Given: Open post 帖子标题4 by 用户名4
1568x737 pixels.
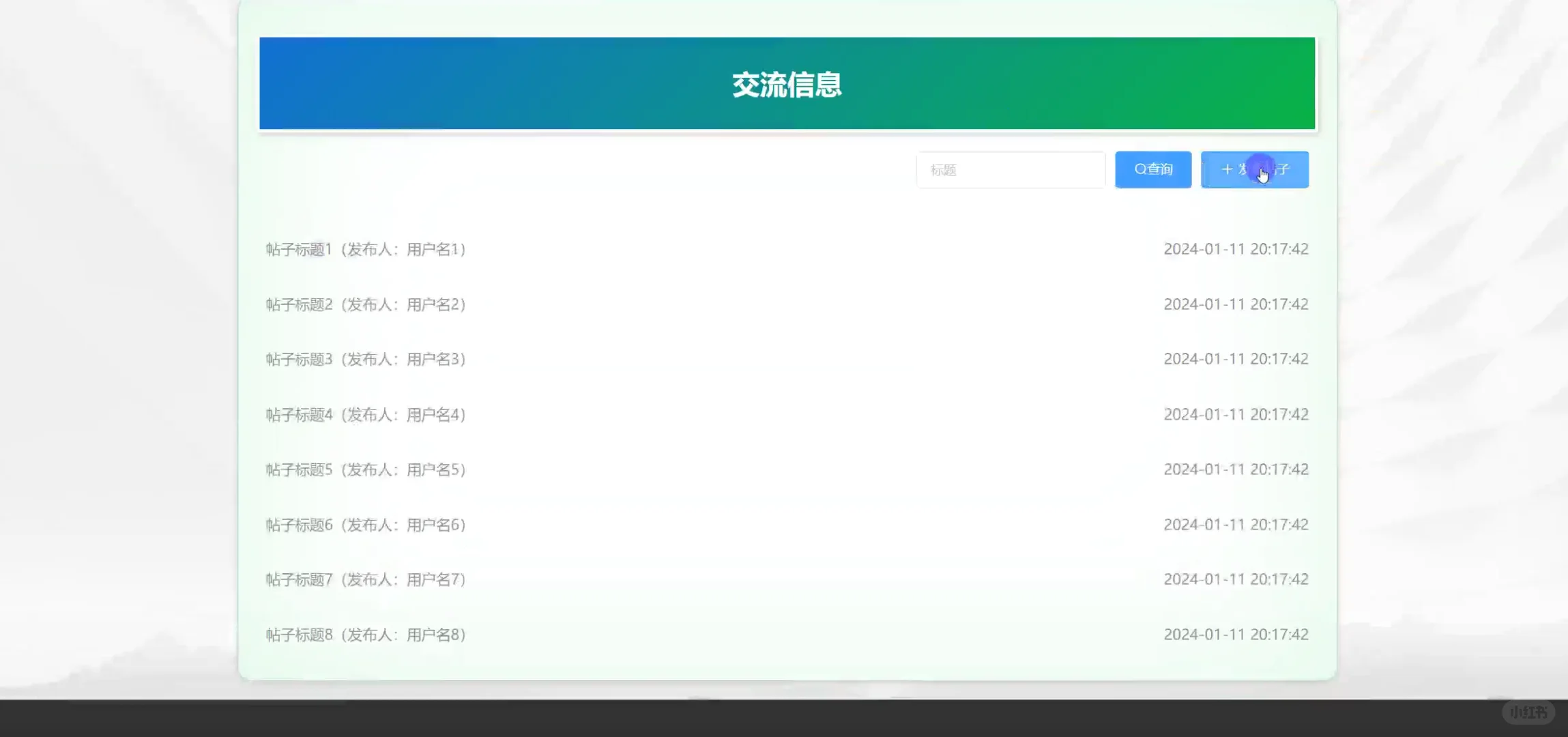Looking at the screenshot, I should [x=365, y=414].
